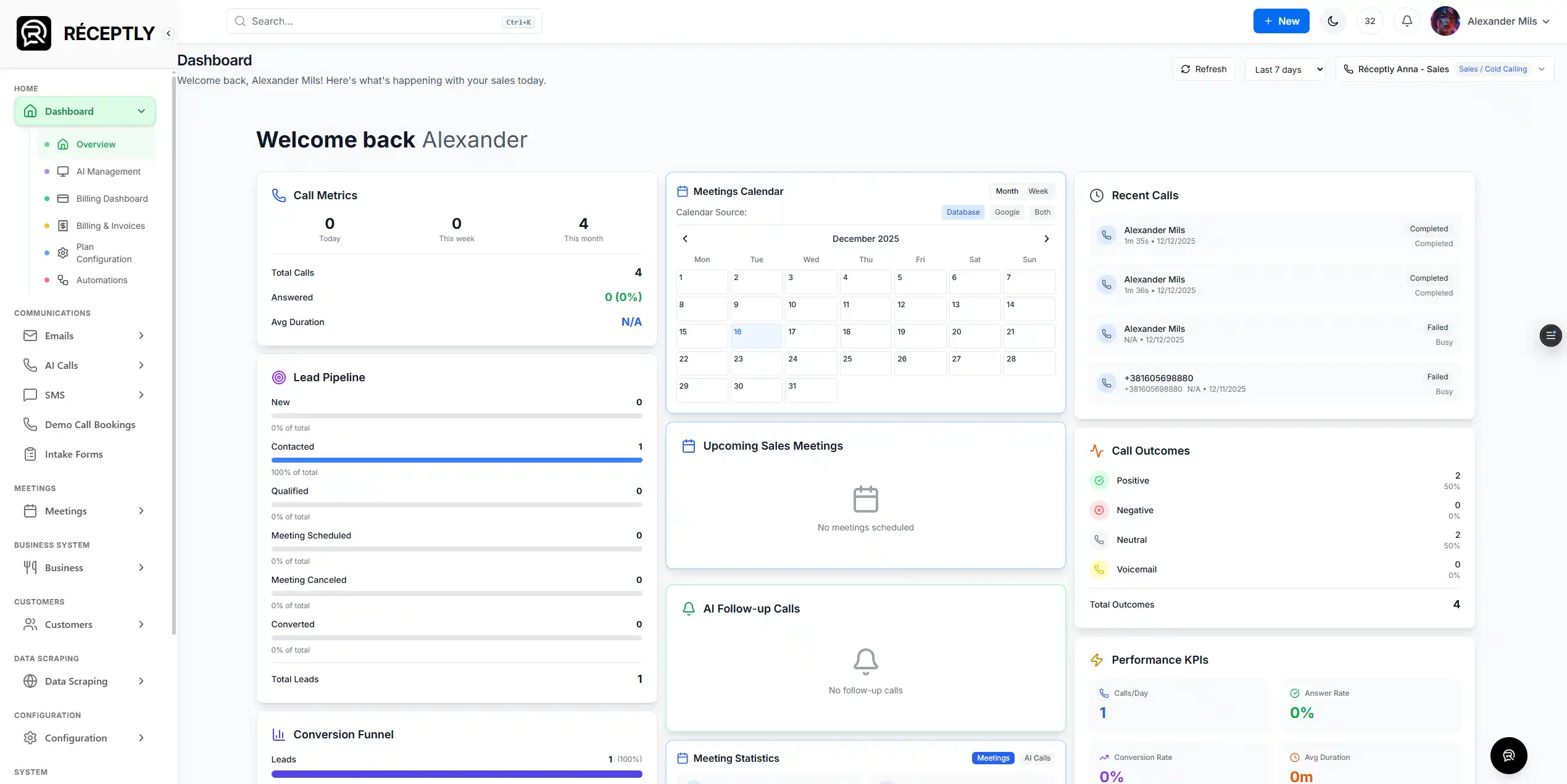Show AI Calls tab in Meeting Statistics
Viewport: 1567px width, 784px height.
pyautogui.click(x=1037, y=758)
